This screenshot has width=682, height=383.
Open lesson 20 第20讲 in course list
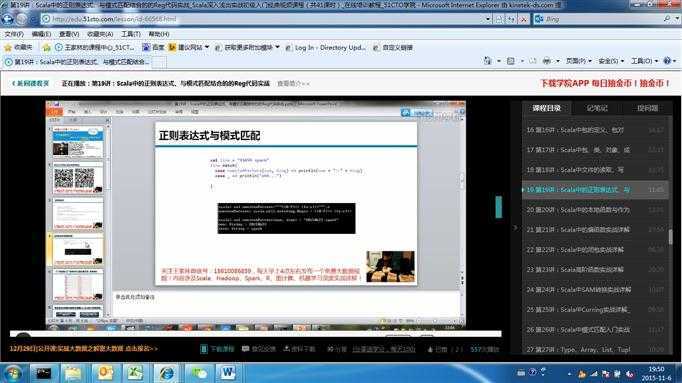click(x=595, y=210)
